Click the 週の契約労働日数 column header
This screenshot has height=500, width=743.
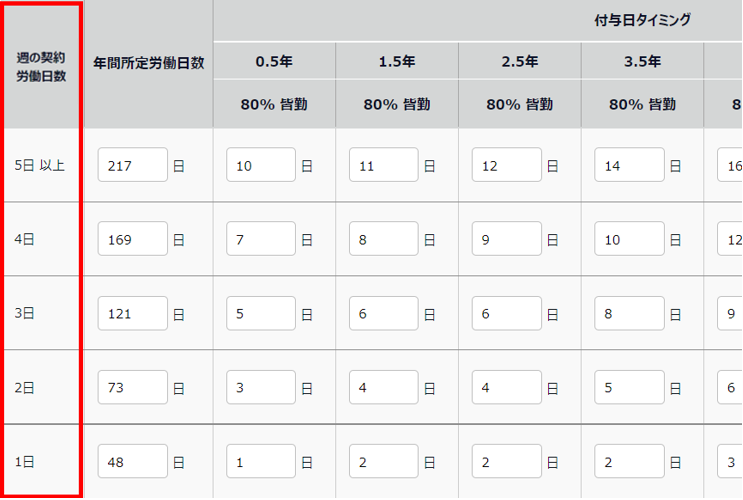point(41,66)
